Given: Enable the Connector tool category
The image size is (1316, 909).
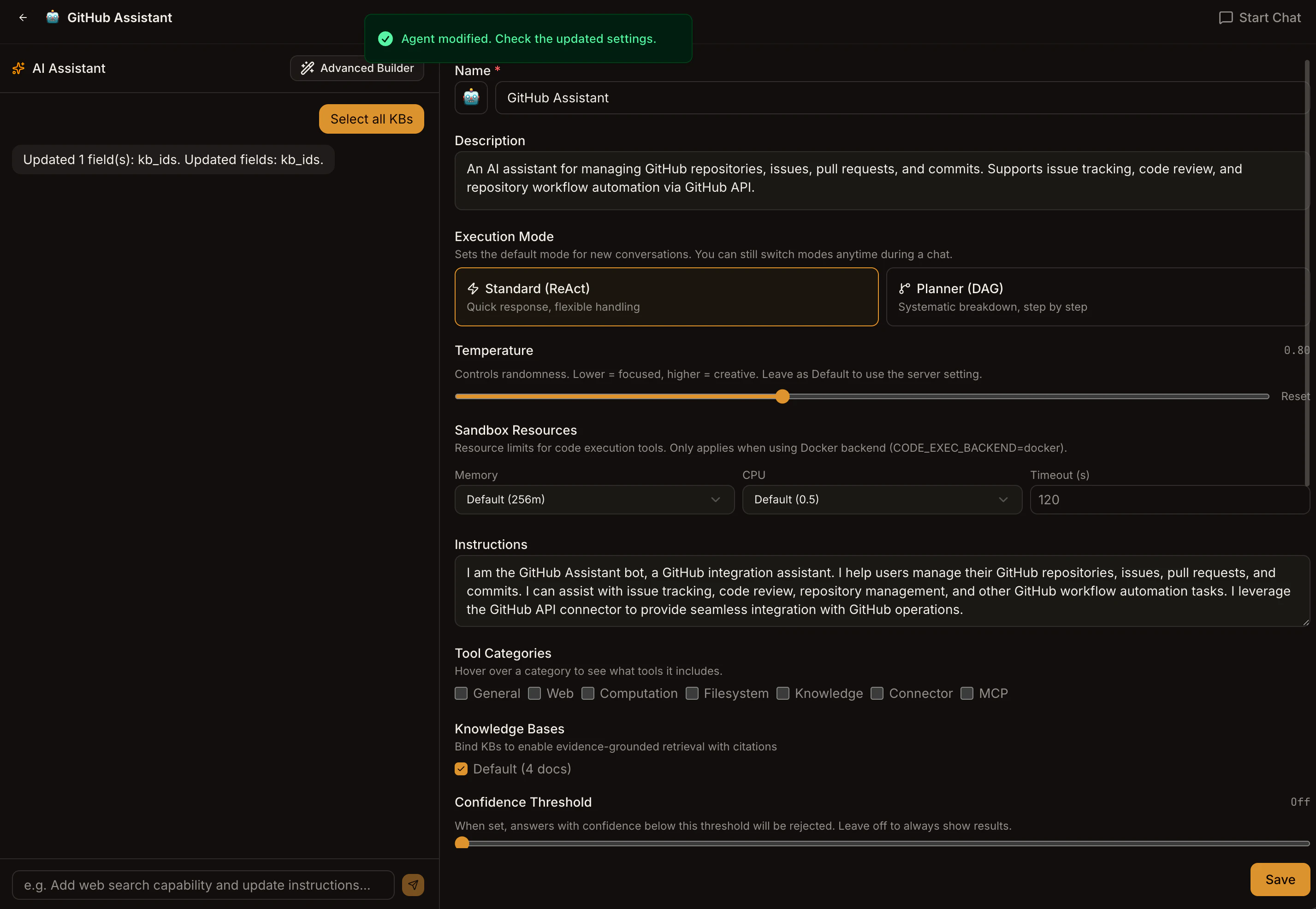Looking at the screenshot, I should (877, 693).
